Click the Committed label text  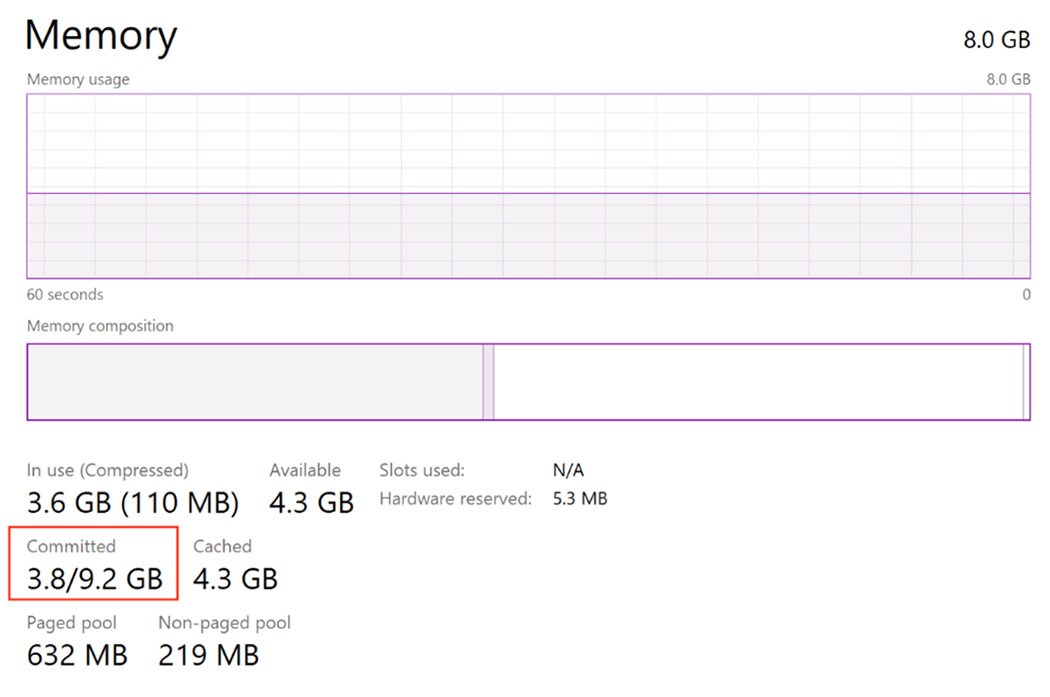(70, 547)
